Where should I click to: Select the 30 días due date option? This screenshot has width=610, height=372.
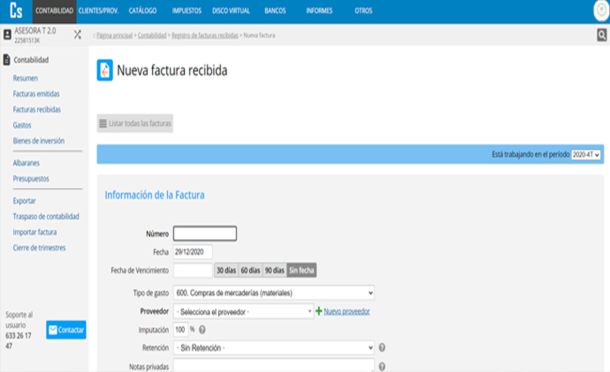pos(226,270)
